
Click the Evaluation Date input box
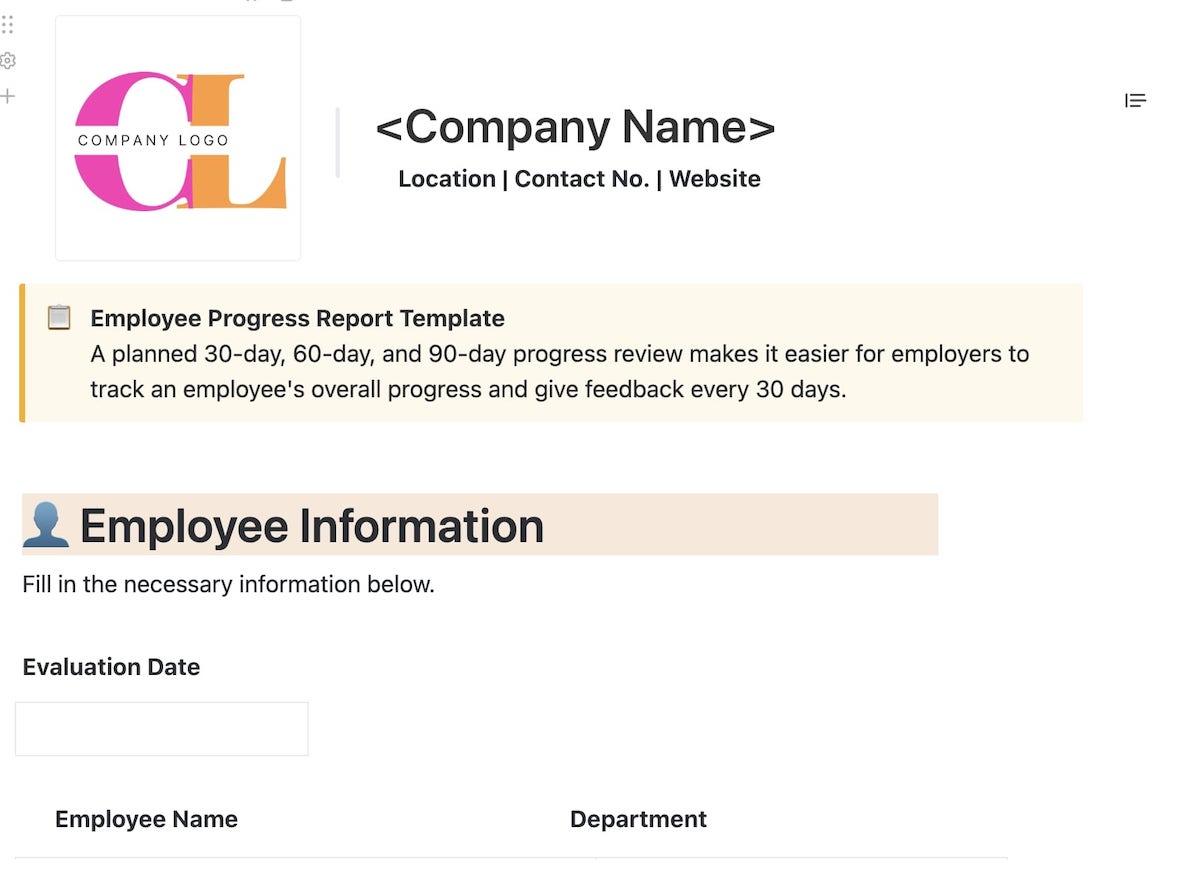pos(162,729)
